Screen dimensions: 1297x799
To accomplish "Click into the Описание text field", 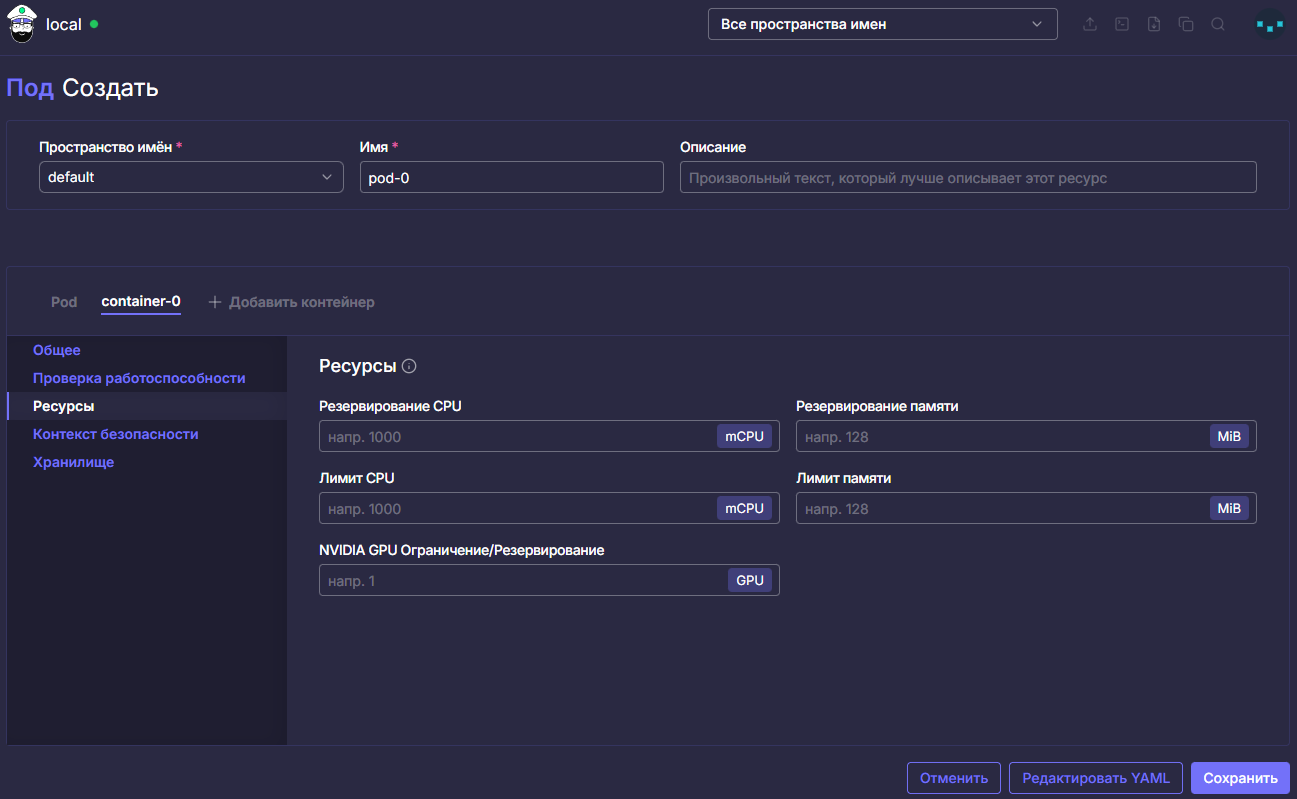I will (968, 177).
